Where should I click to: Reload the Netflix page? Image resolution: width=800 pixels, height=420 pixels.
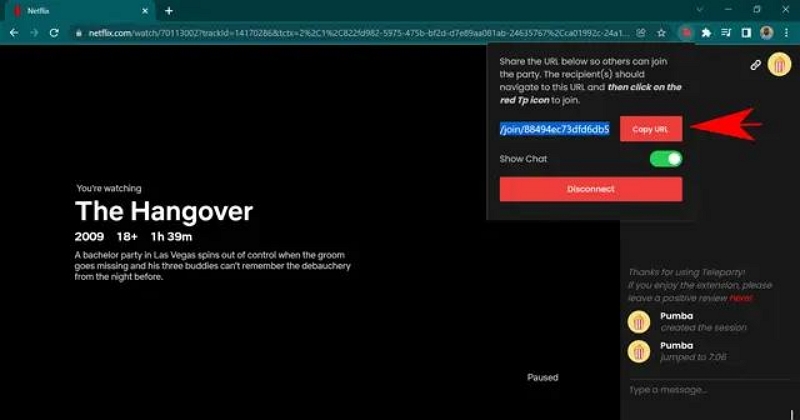click(x=54, y=32)
